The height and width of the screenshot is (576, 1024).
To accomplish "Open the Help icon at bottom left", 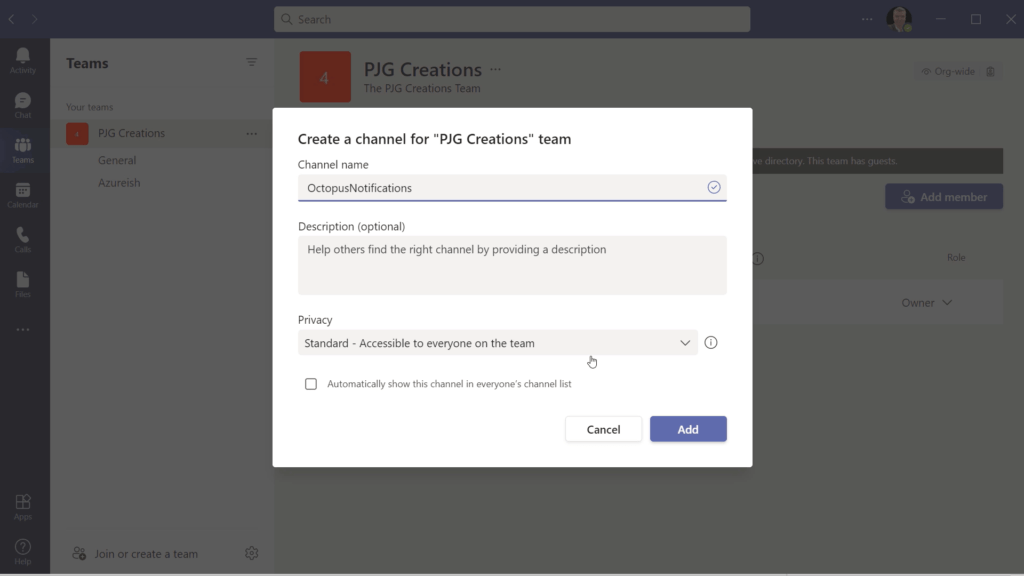I will click(23, 552).
